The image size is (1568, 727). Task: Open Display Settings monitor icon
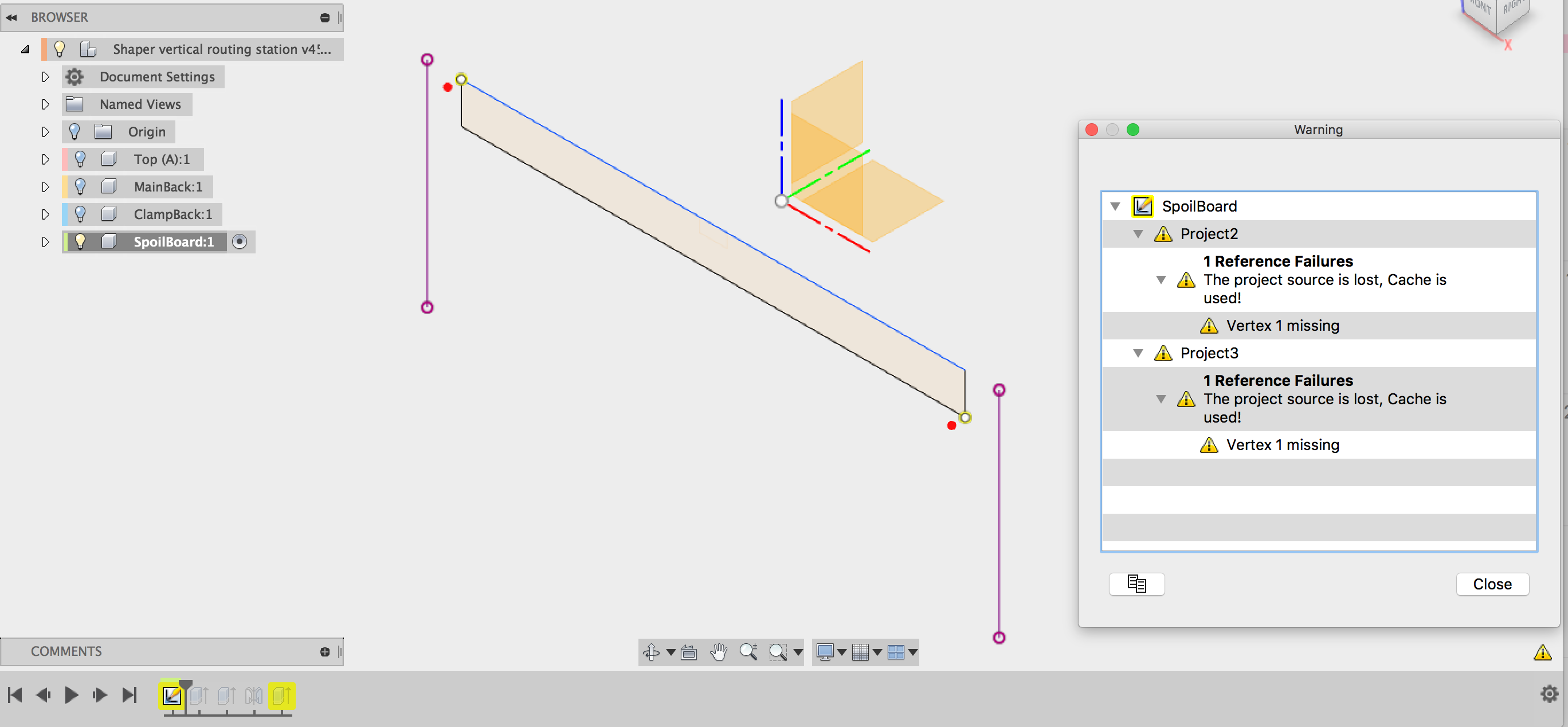825,652
